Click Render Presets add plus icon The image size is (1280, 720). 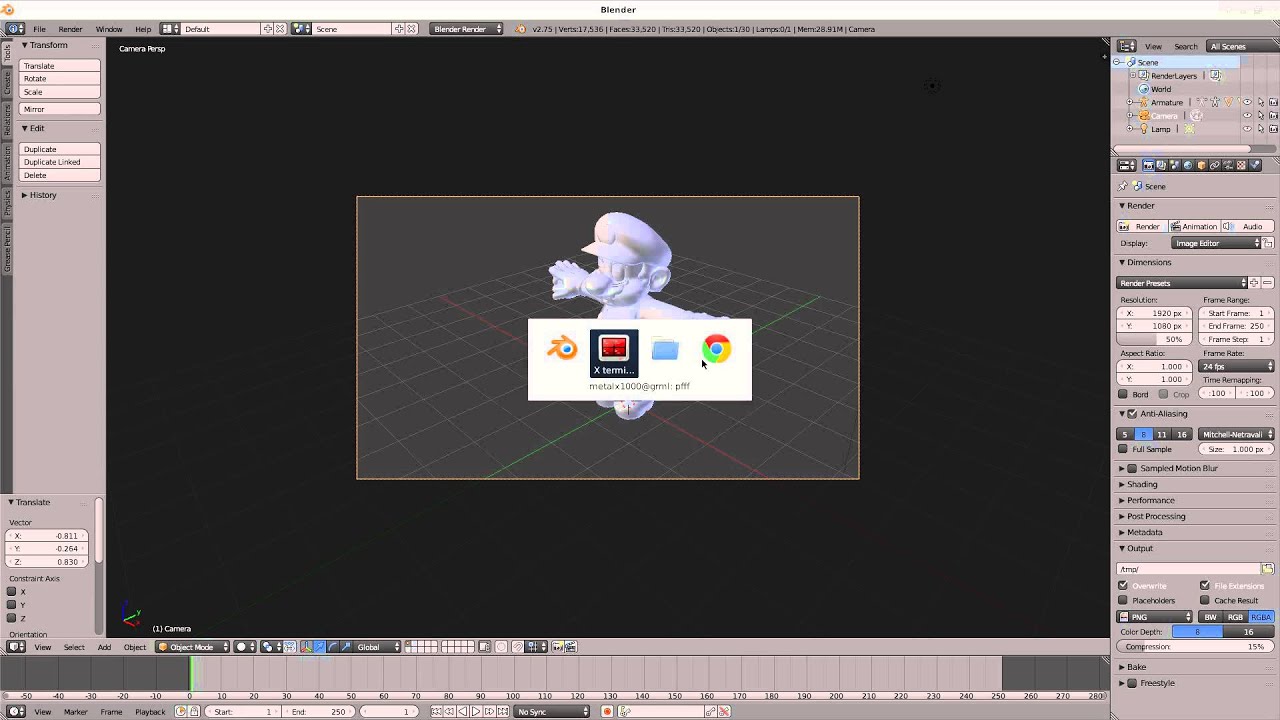(1254, 283)
